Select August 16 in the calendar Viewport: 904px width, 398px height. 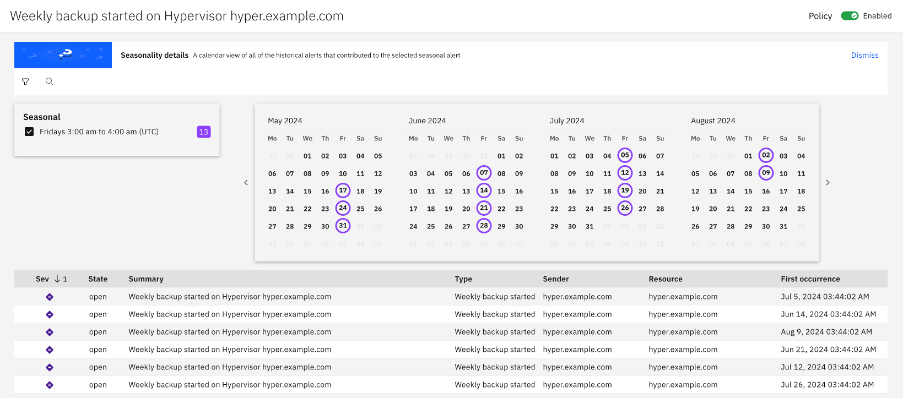point(766,191)
